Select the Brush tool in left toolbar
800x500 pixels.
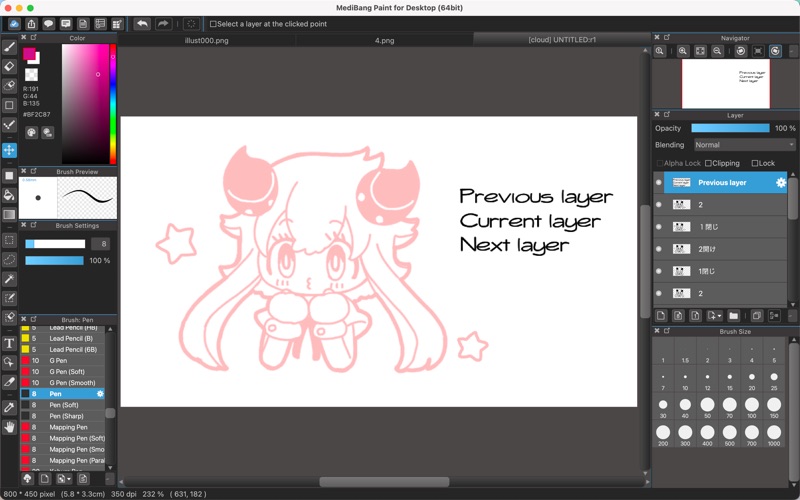(x=9, y=47)
